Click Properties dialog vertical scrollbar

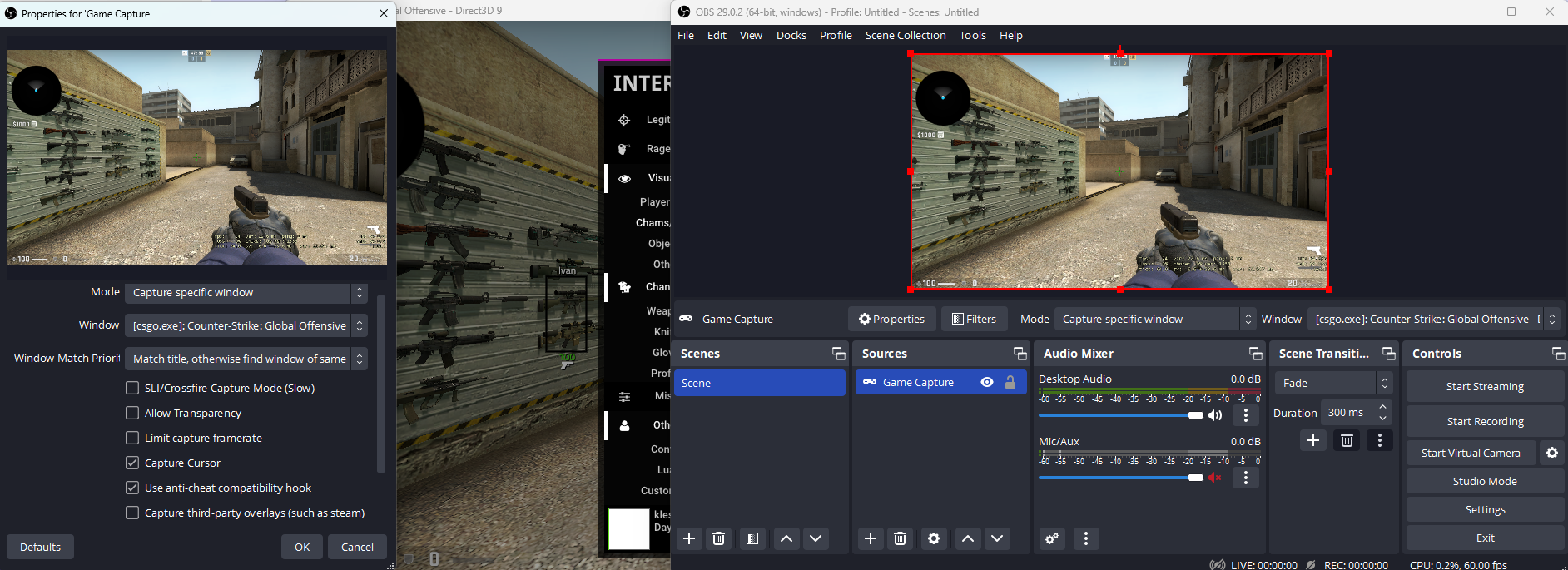click(381, 384)
